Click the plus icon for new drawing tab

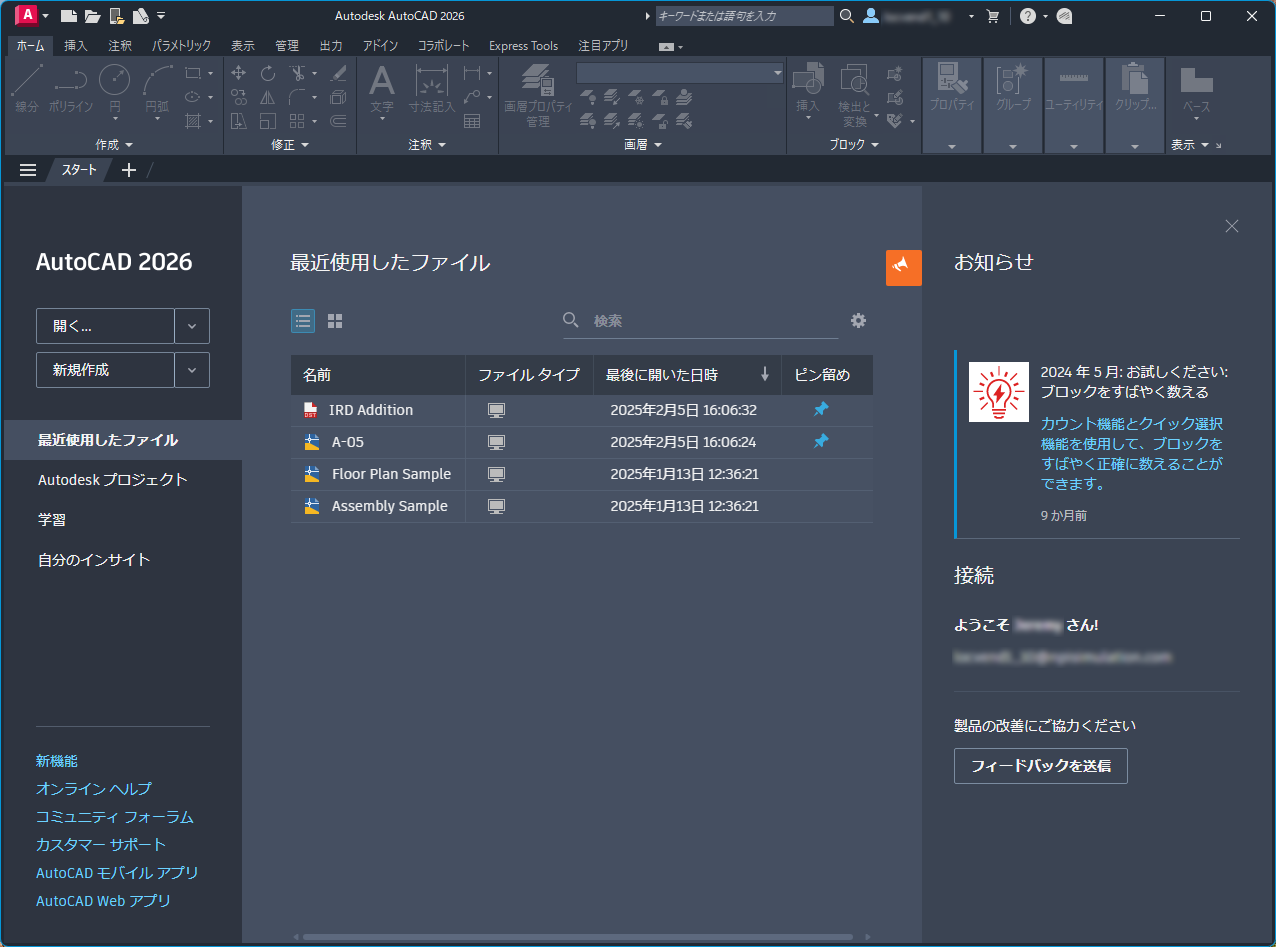click(x=128, y=170)
